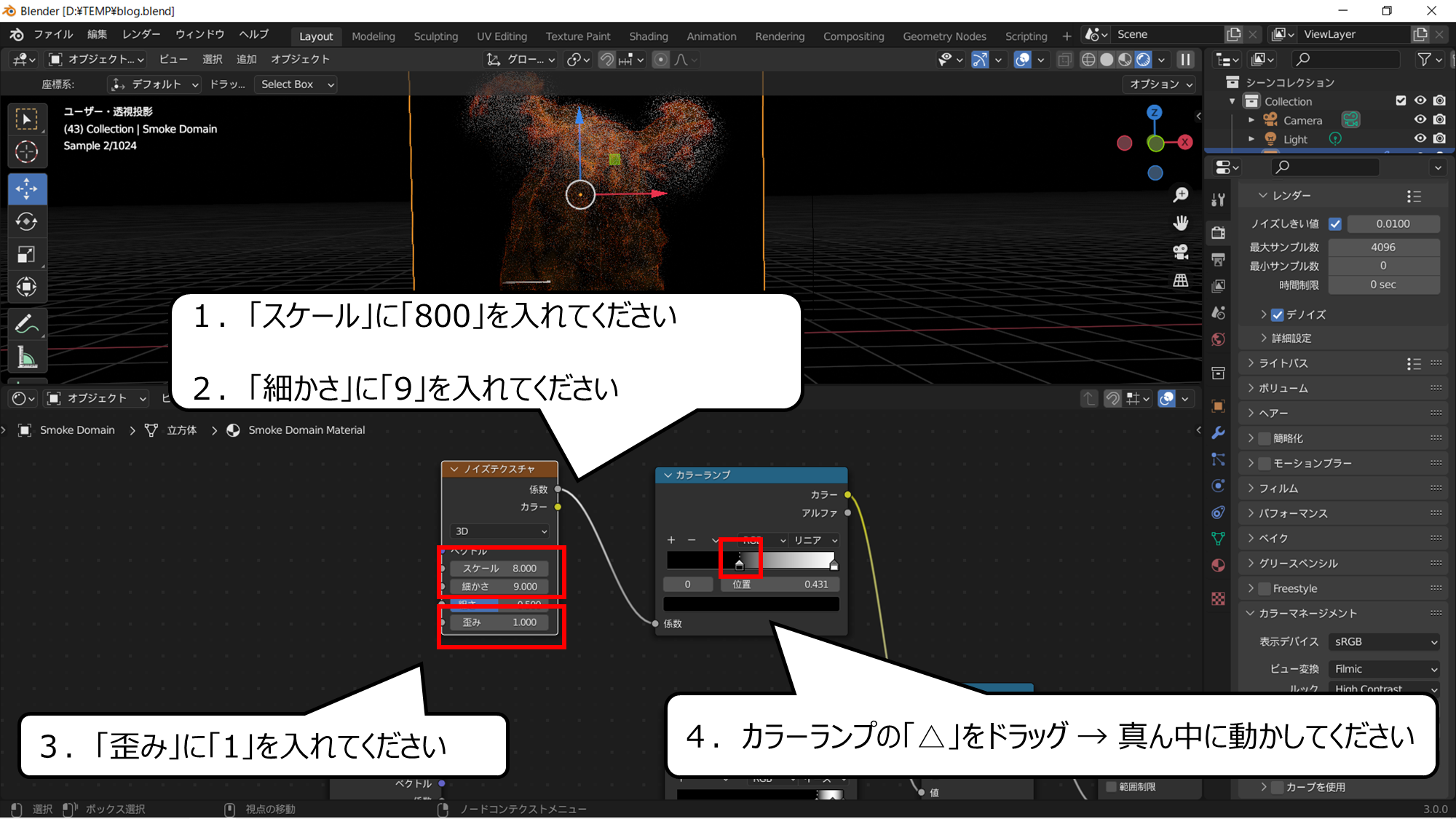Open the Object Data properties tab icon
The height and width of the screenshot is (819, 1456).
coord(1218,539)
